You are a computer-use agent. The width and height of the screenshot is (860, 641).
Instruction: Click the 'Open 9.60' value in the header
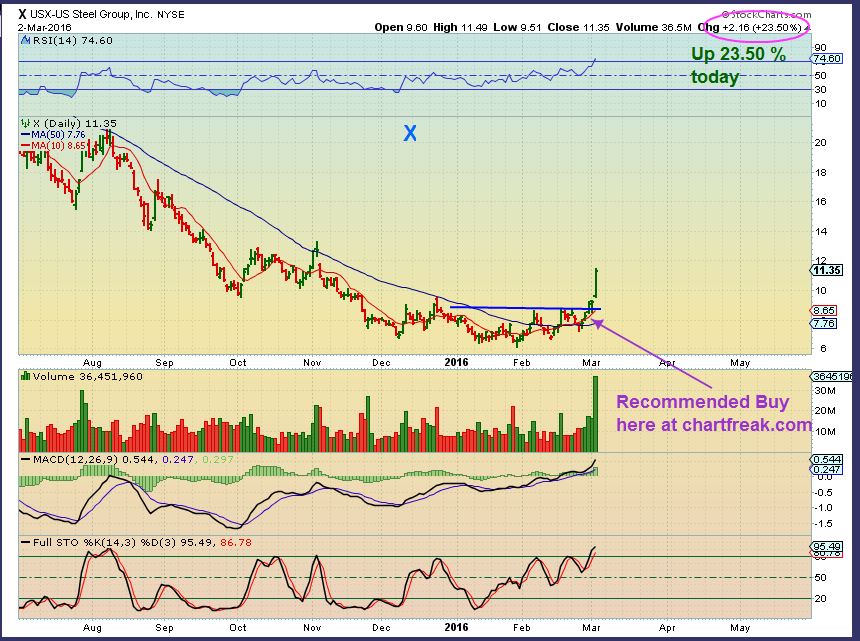pyautogui.click(x=401, y=27)
